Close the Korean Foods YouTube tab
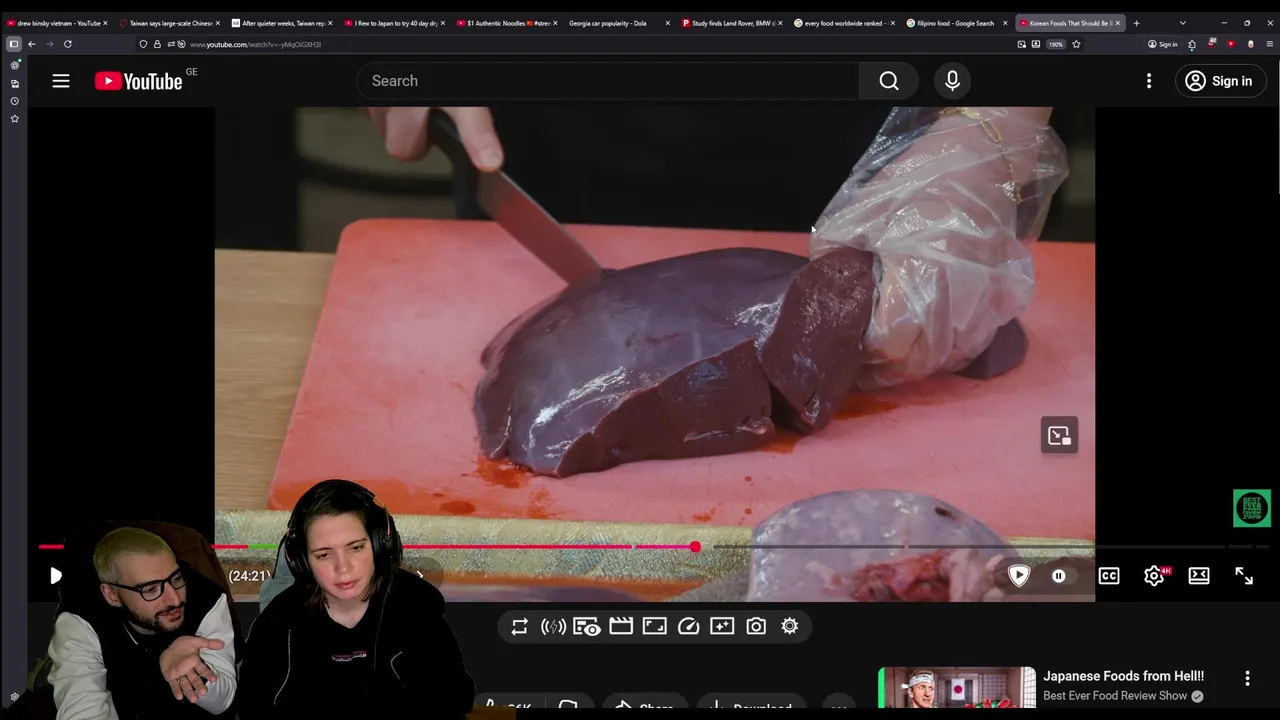 point(1119,23)
